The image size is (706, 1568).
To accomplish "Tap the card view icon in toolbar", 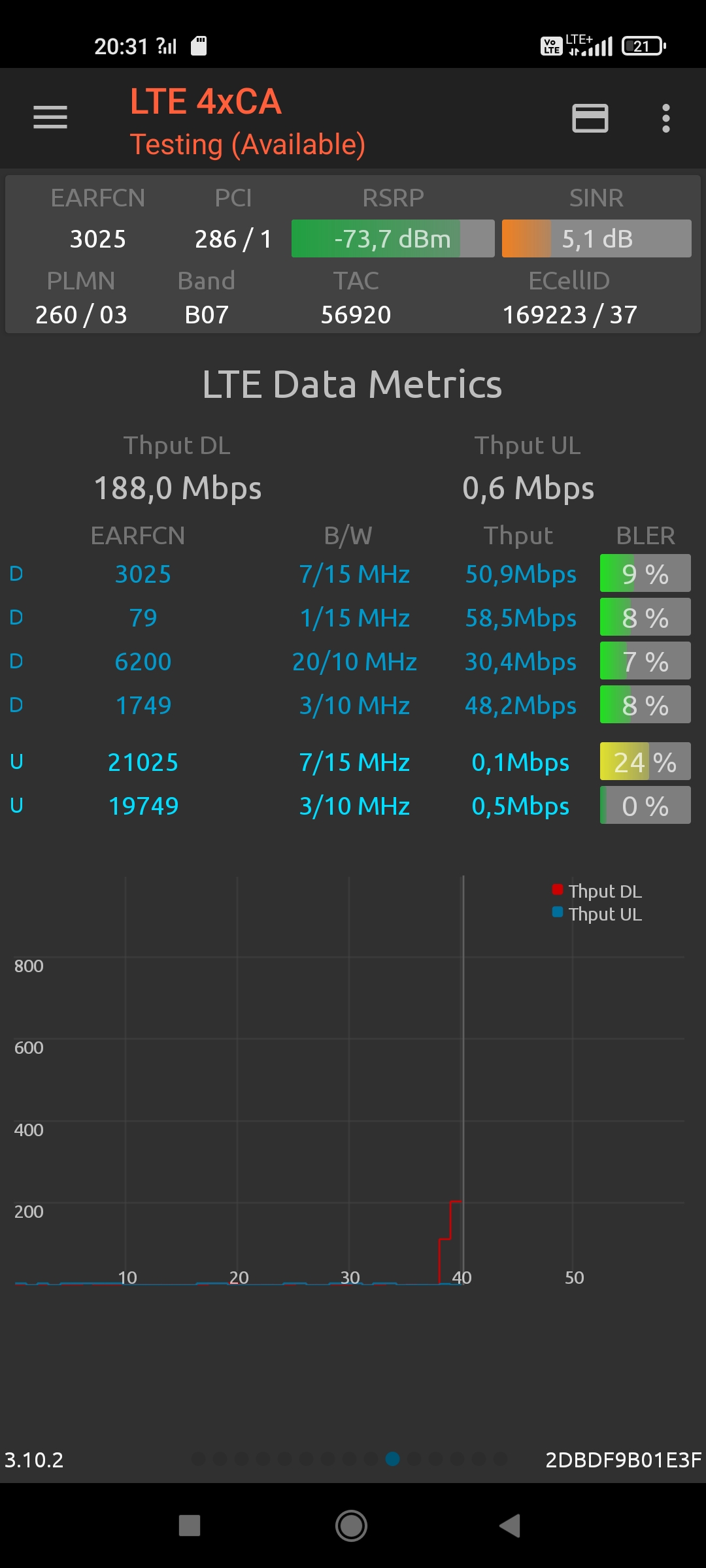I will [590, 118].
